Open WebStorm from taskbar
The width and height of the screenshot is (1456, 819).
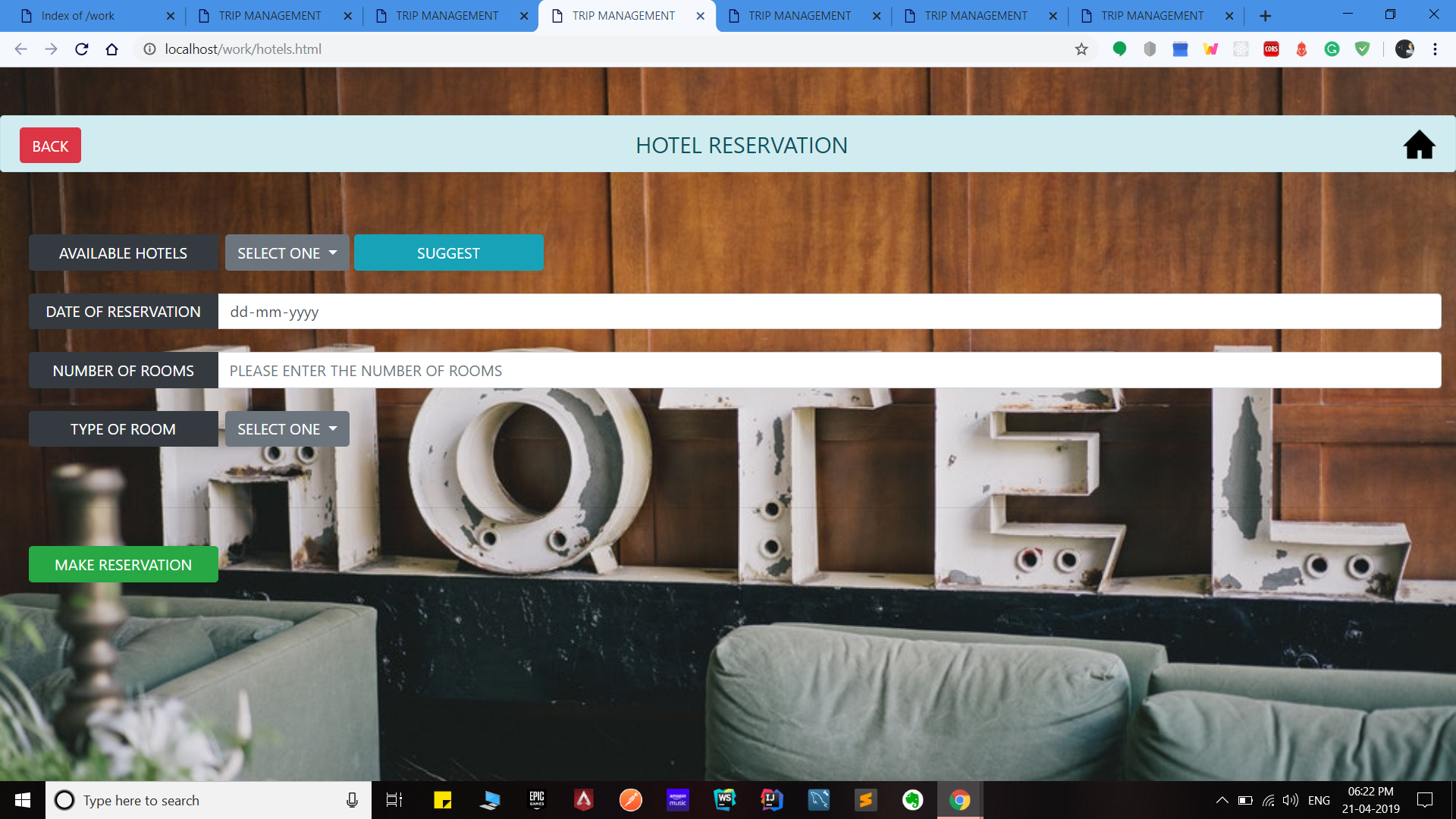[x=724, y=800]
